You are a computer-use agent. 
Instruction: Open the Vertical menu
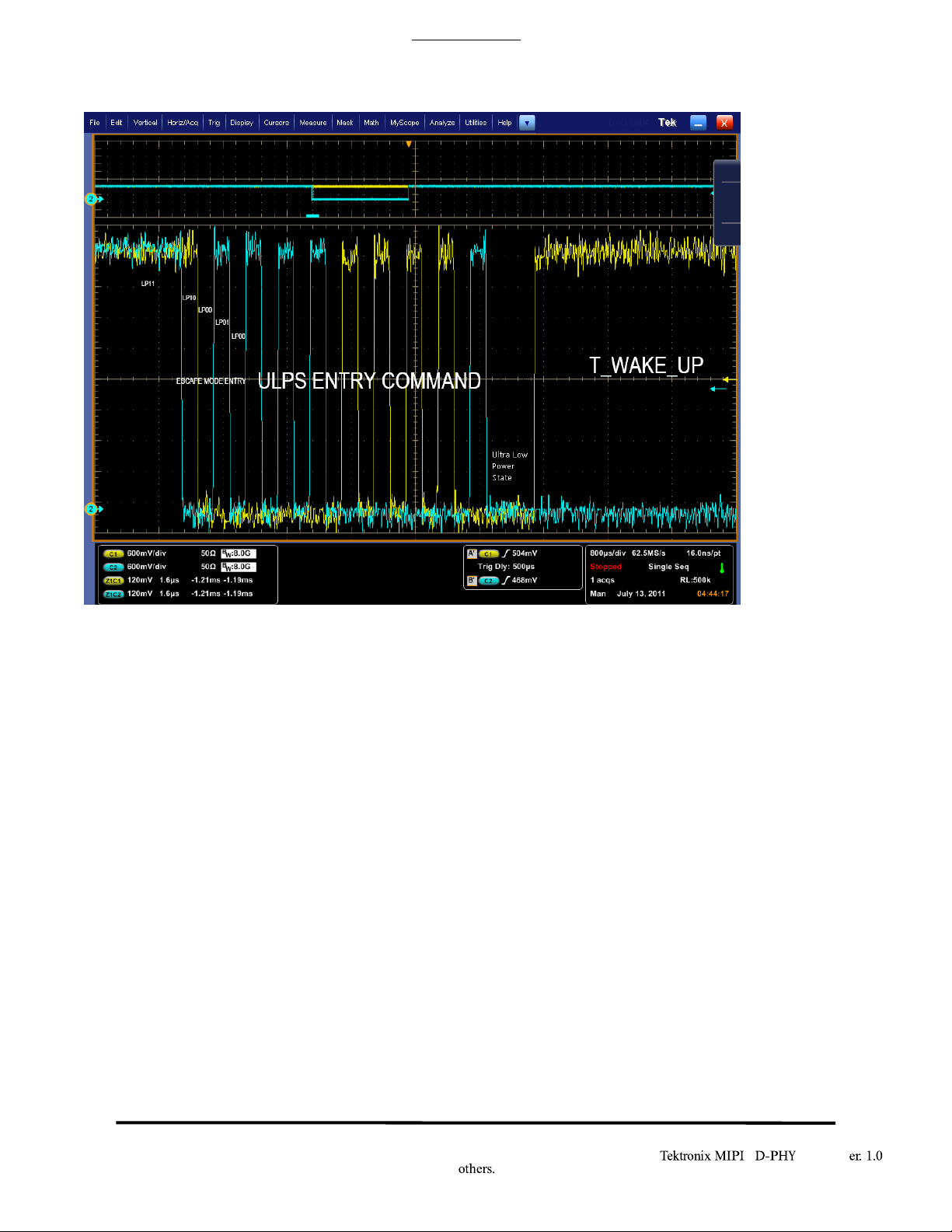click(x=145, y=123)
